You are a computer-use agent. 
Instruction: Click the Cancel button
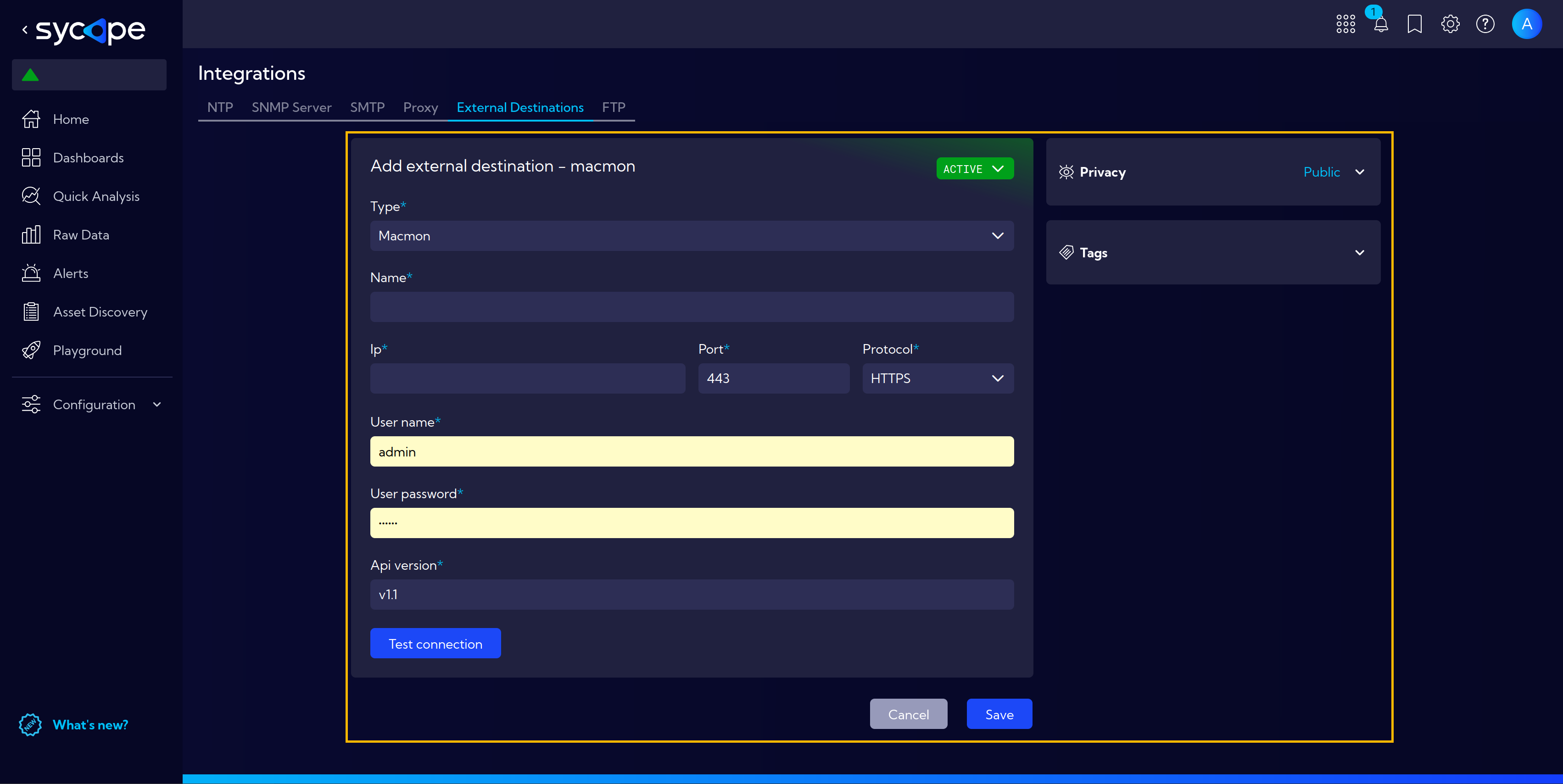[x=908, y=714]
